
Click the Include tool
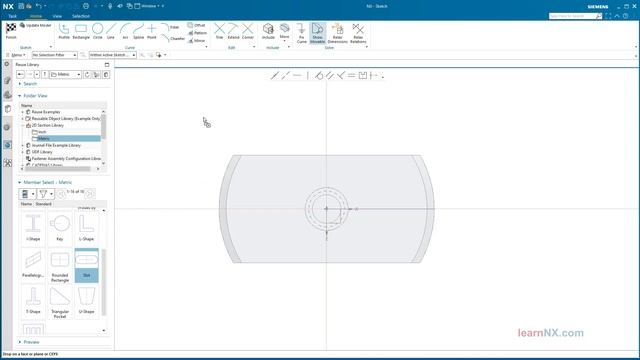click(268, 31)
